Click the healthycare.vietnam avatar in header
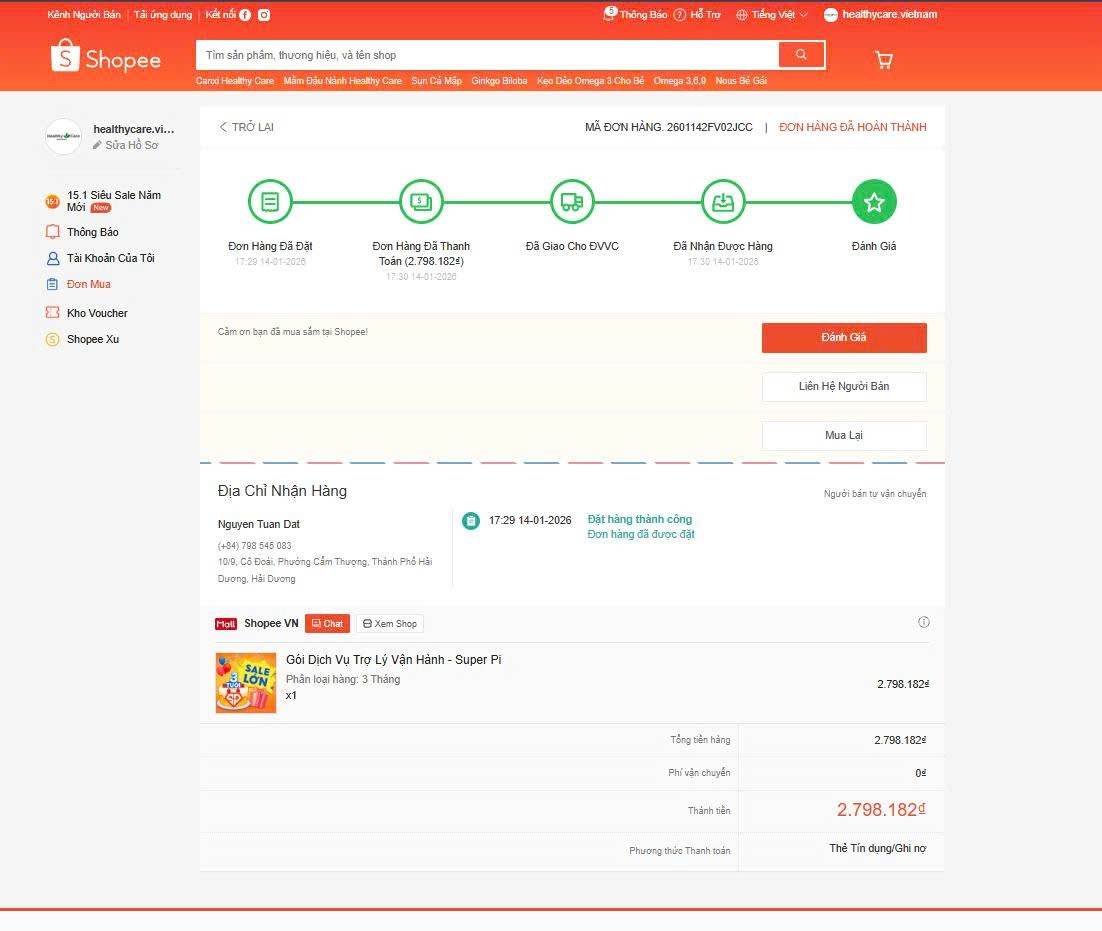This screenshot has width=1102, height=931. [830, 15]
